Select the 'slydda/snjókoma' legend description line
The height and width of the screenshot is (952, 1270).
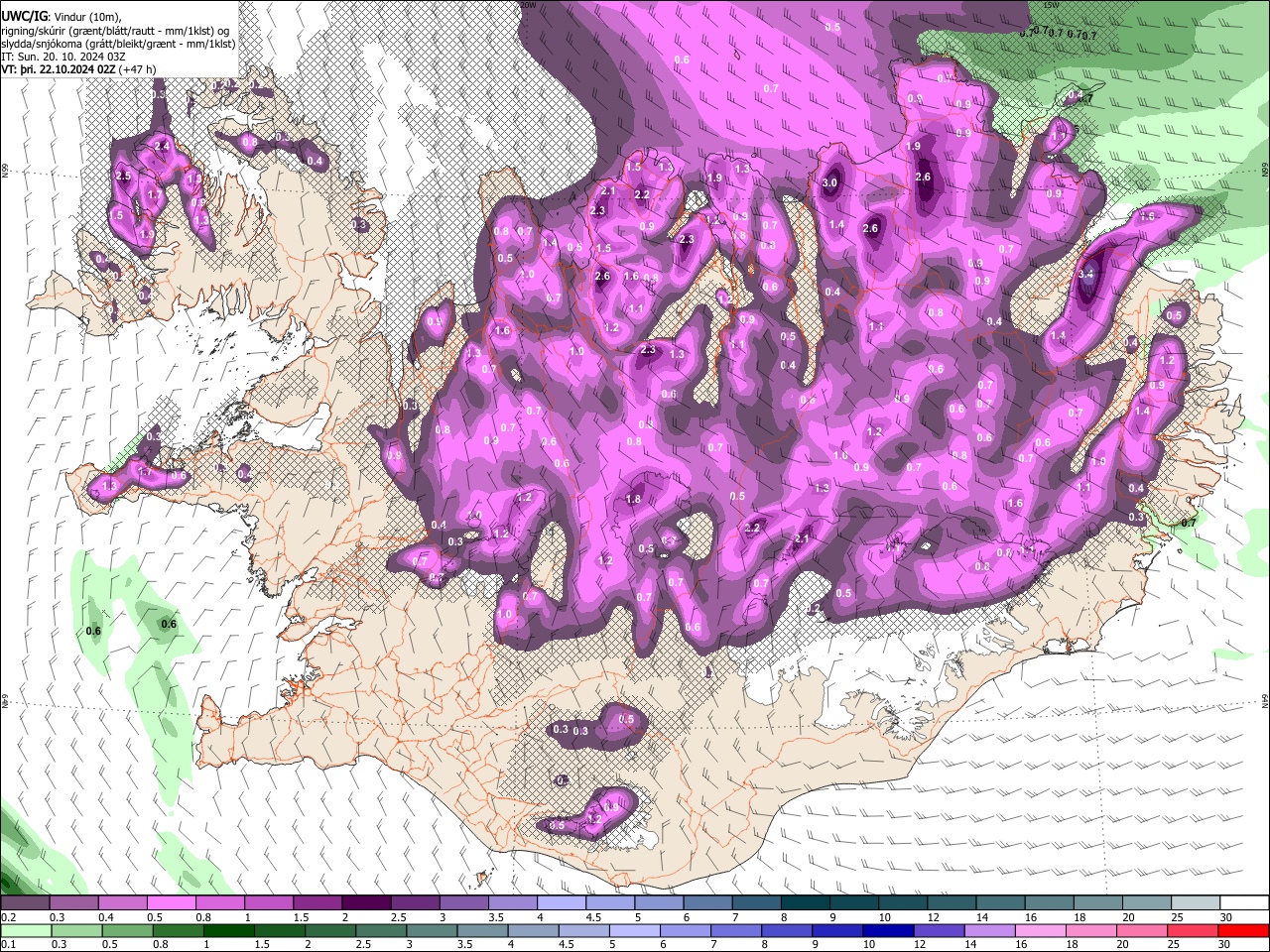[x=118, y=44]
